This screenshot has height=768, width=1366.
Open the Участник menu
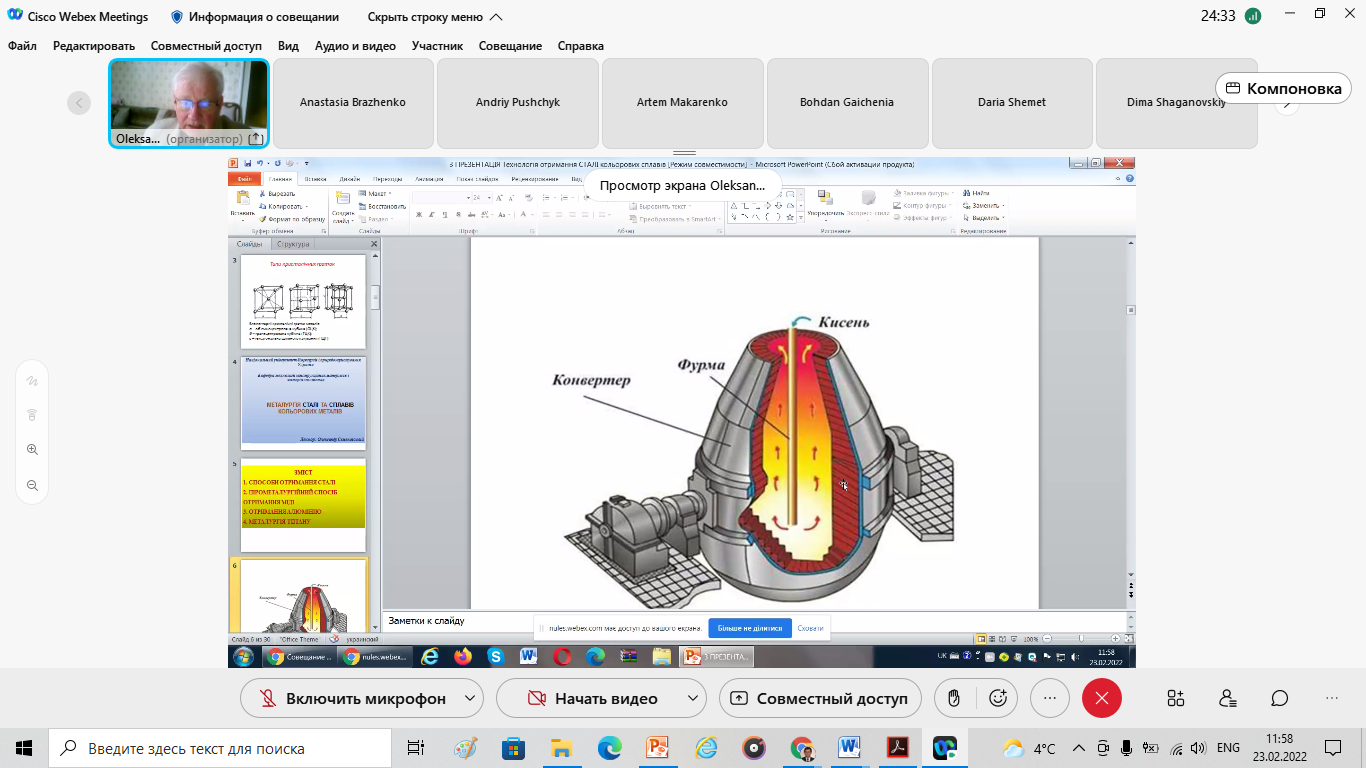click(x=437, y=46)
